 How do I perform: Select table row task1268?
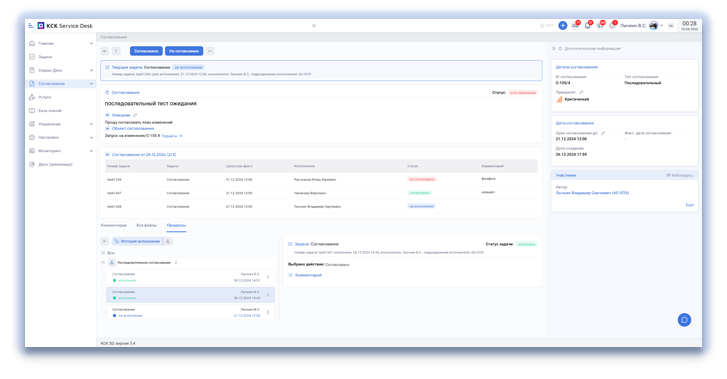pos(321,206)
